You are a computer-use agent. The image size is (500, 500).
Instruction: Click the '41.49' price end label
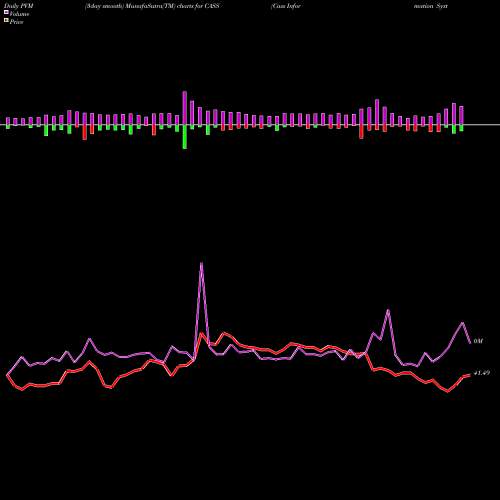tap(482, 373)
